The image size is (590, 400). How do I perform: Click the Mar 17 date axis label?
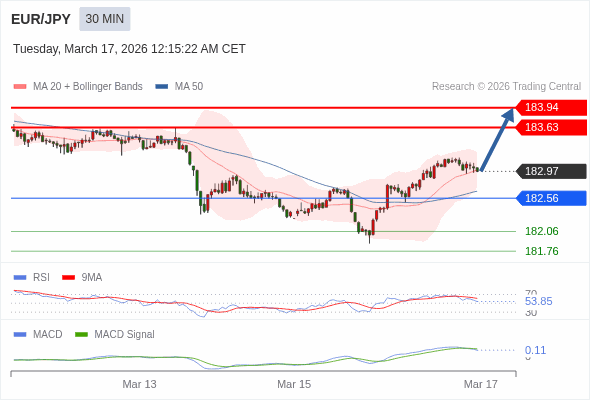point(481,384)
